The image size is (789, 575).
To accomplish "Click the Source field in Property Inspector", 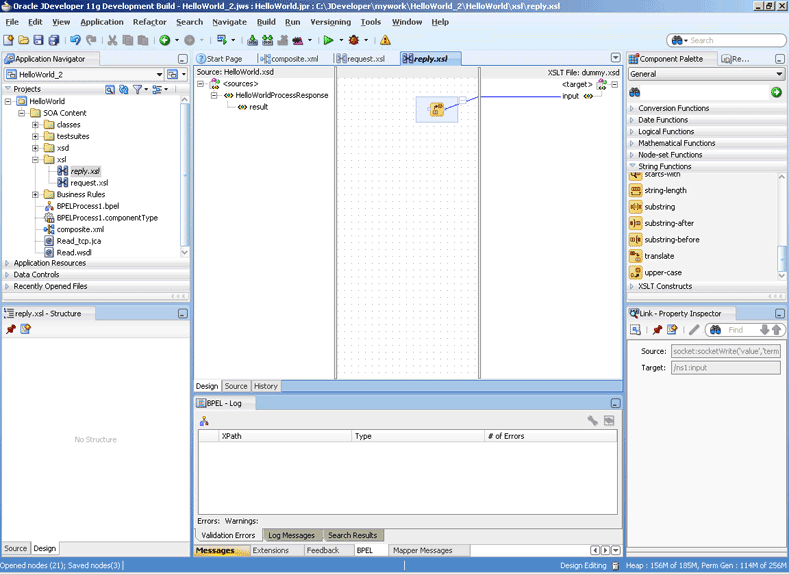I will click(x=725, y=351).
